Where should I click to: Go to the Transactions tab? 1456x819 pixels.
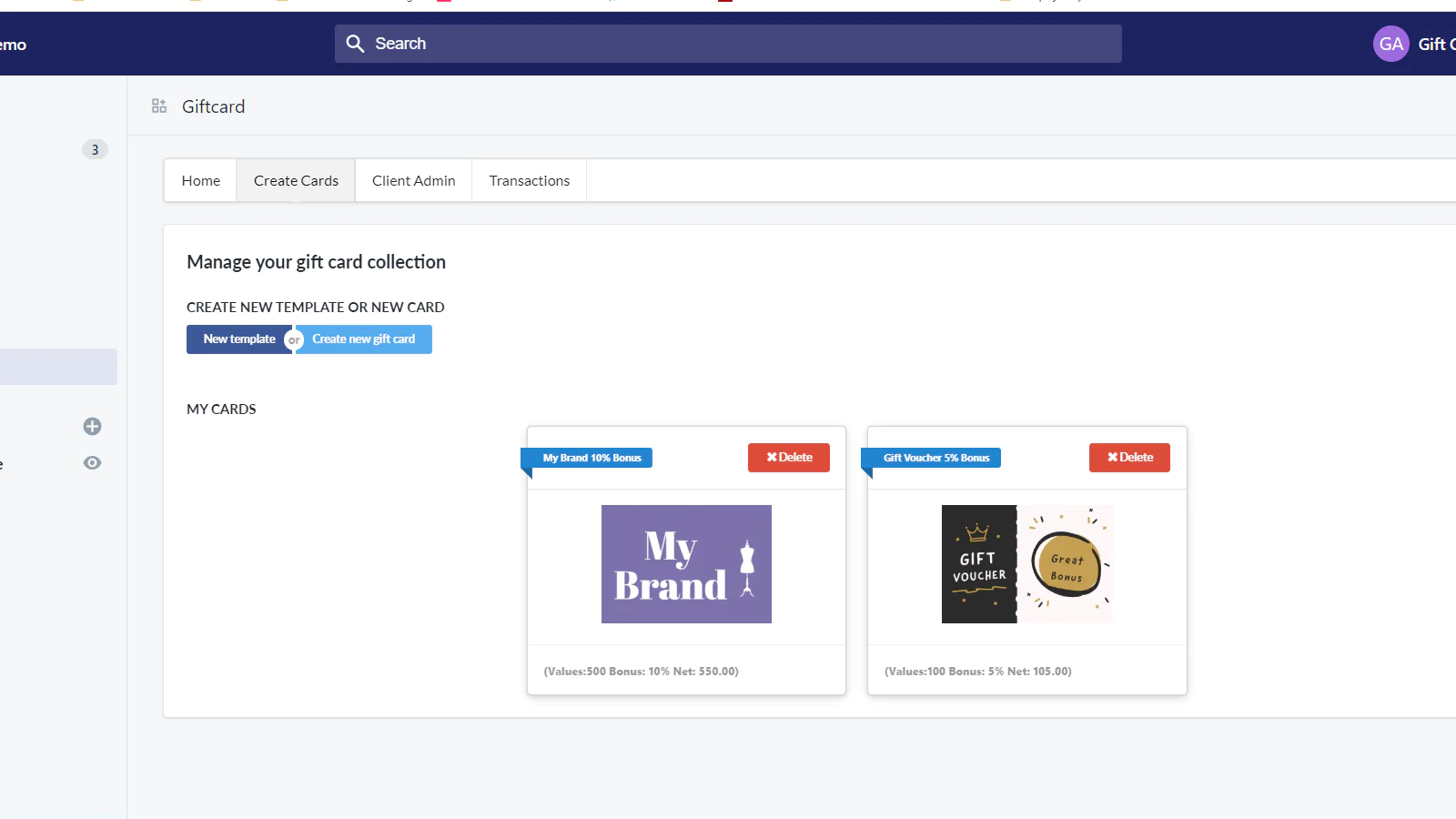point(529,181)
